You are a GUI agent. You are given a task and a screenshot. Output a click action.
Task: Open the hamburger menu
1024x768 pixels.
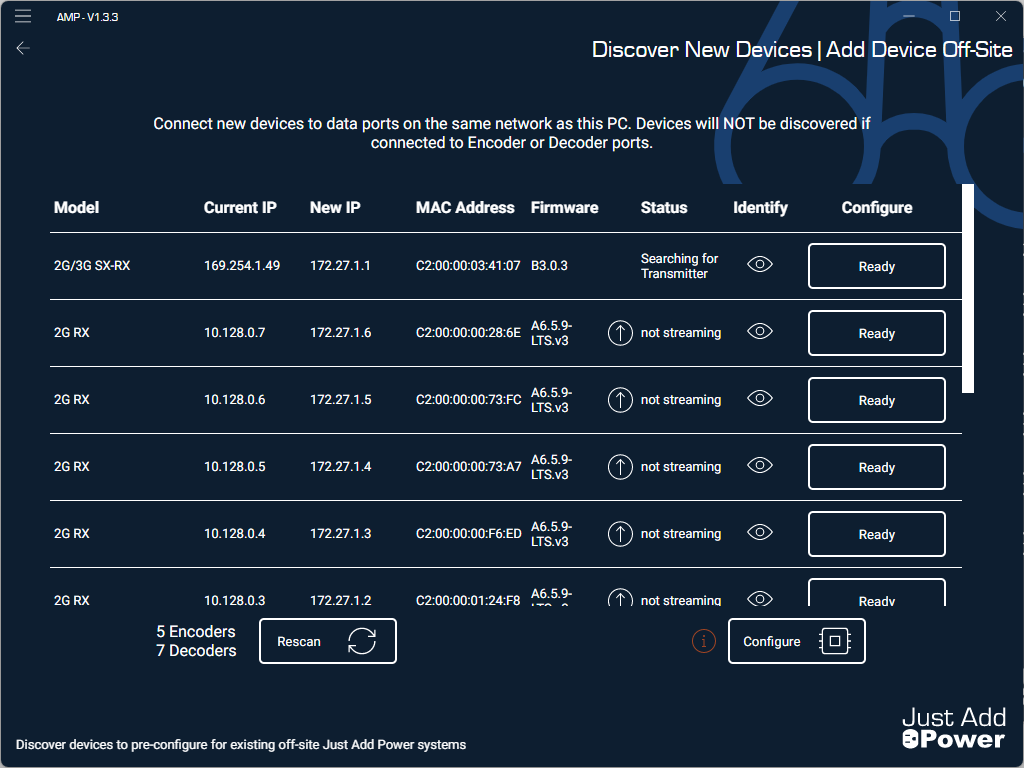(23, 16)
